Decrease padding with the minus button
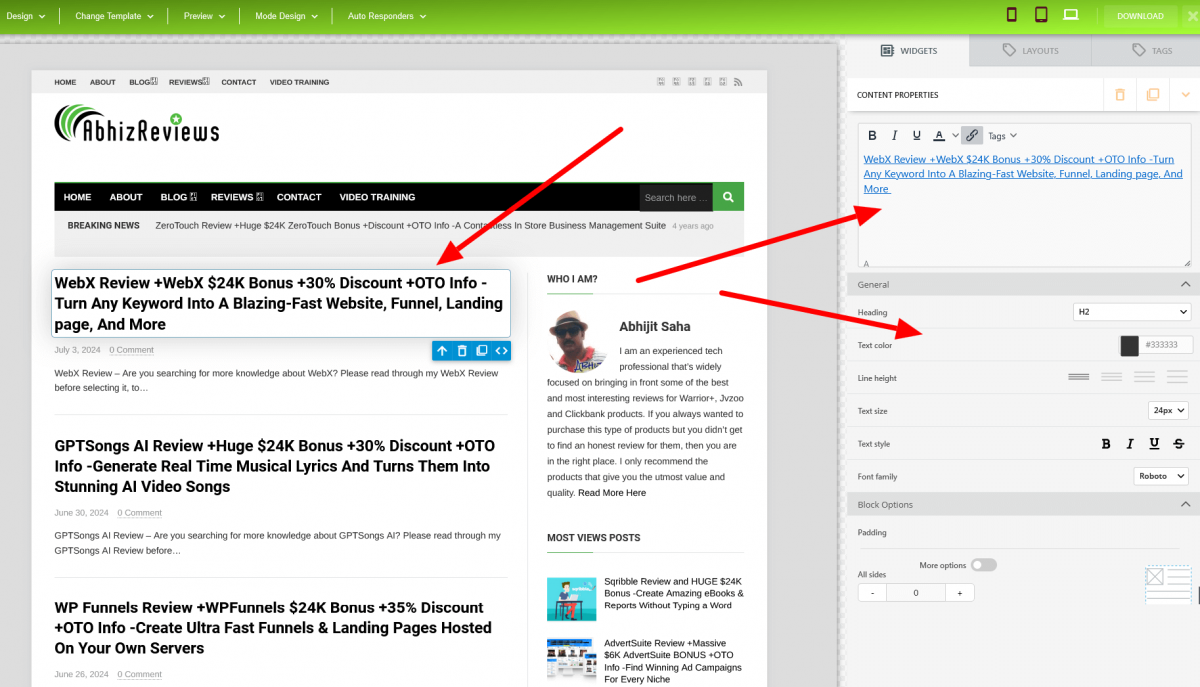1200x687 pixels. coord(873,593)
